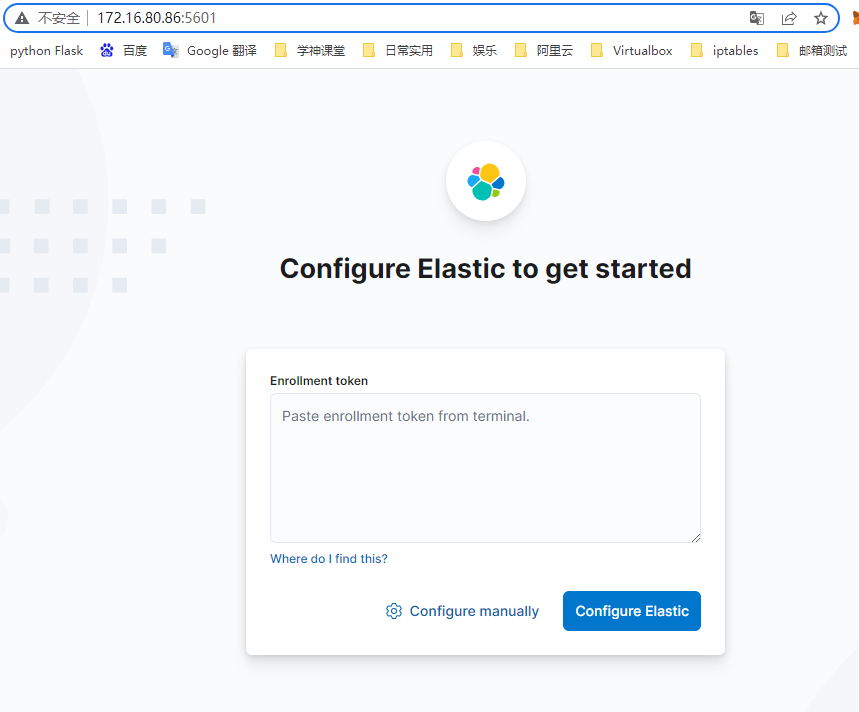Open the 'Where do I find this?' link
Screen dimensions: 859x712
click(329, 559)
